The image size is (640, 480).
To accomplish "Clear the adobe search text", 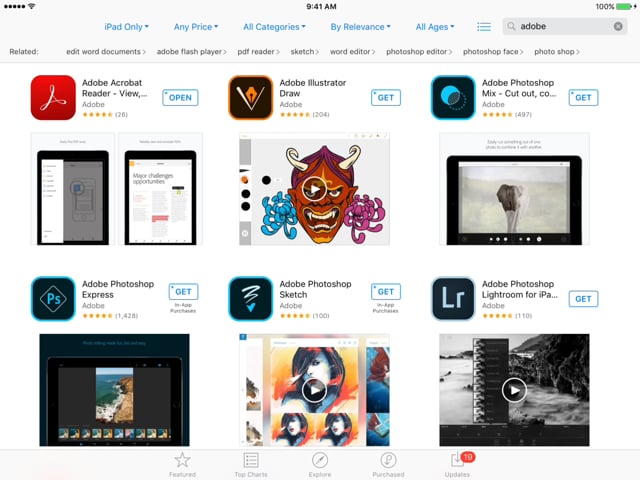I will pos(618,27).
